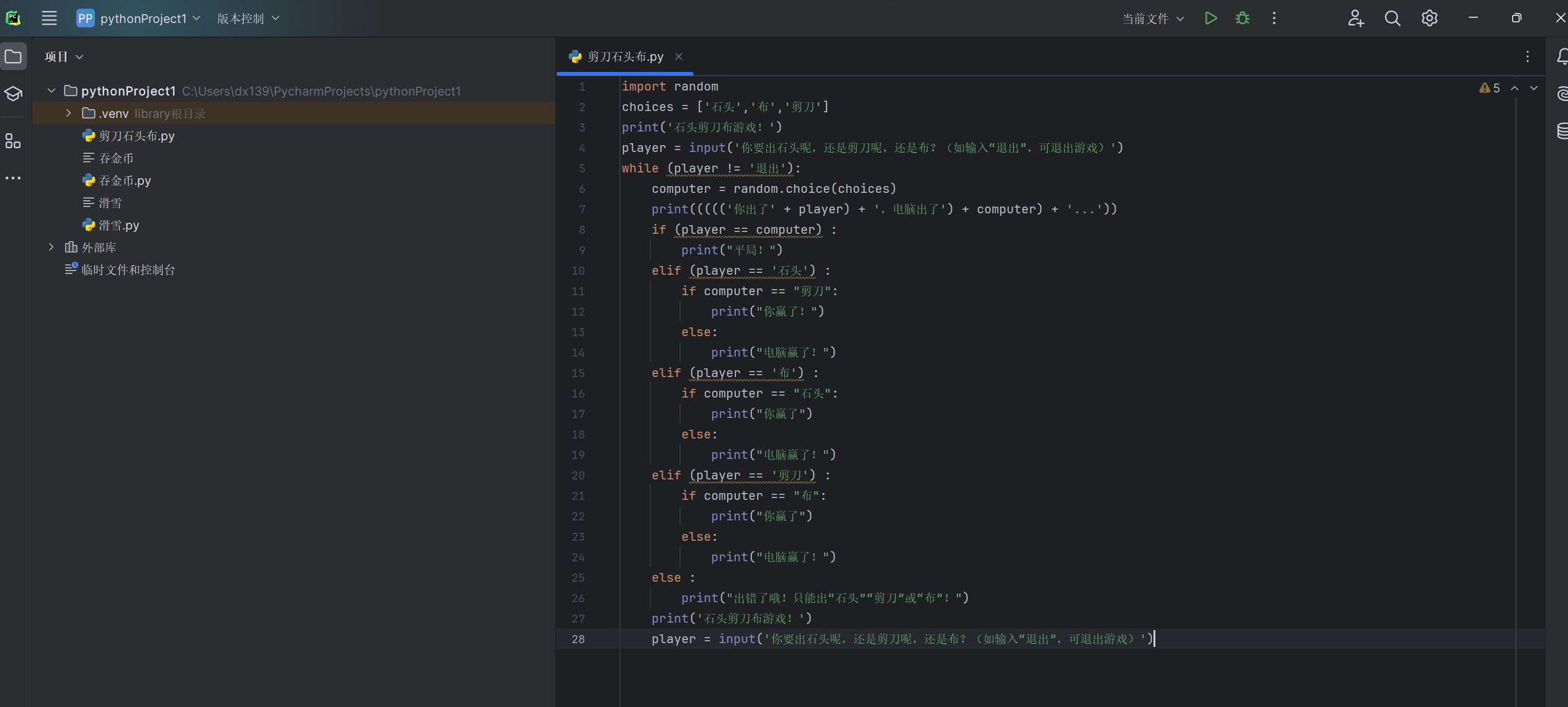Expand the 外部库 node

point(52,247)
